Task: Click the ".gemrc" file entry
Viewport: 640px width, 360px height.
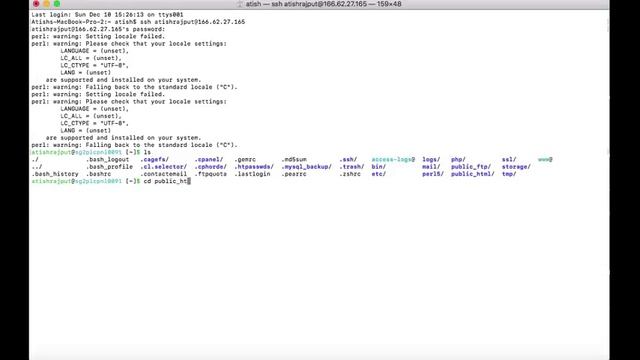Action: pos(245,160)
